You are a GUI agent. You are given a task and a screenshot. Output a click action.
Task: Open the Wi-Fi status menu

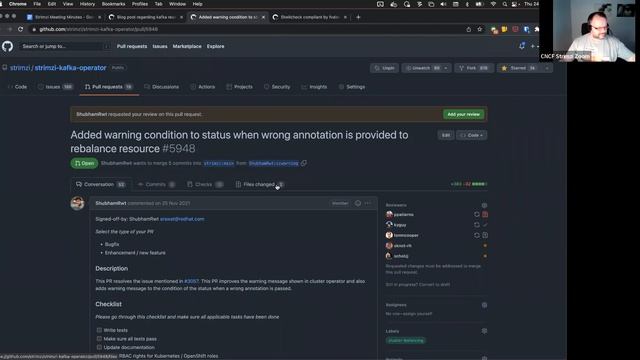pos(493,4)
